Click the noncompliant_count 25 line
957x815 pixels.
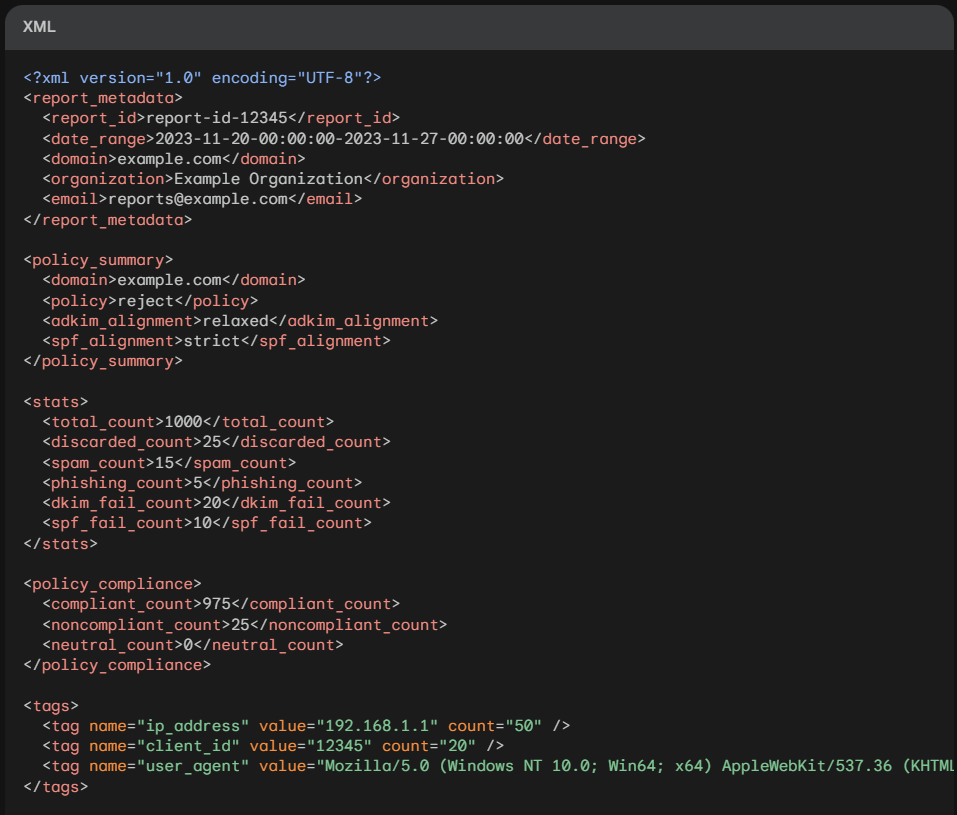pyautogui.click(x=245, y=625)
